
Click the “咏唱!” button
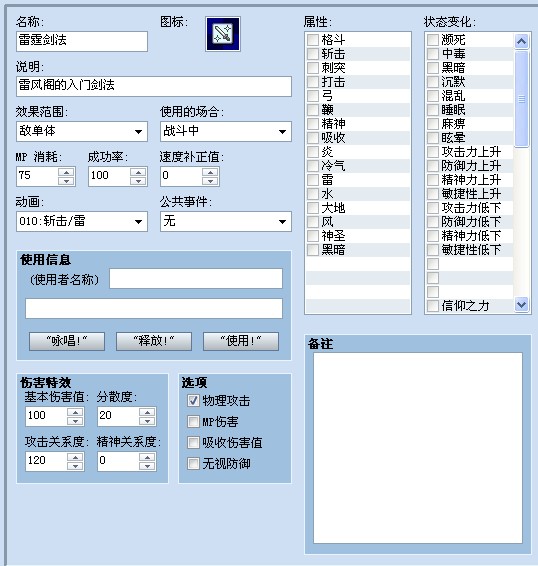tap(67, 341)
